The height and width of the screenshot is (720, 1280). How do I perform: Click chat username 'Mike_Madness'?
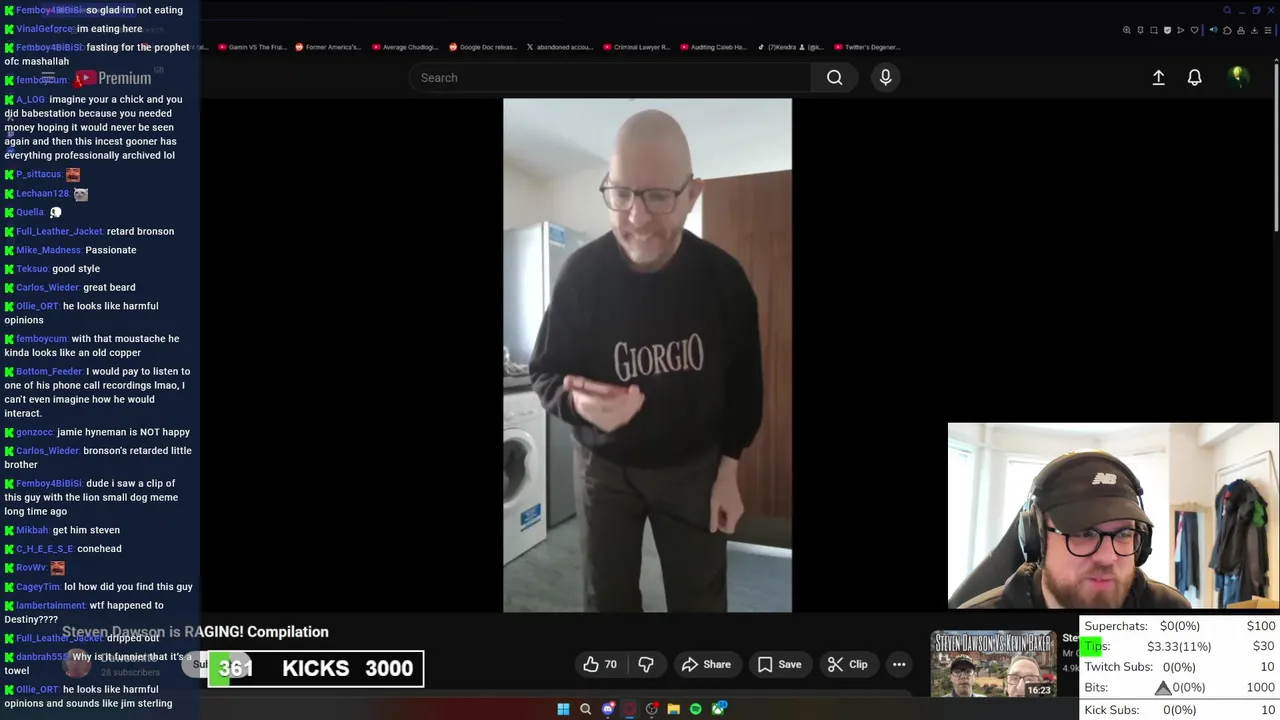tap(48, 250)
